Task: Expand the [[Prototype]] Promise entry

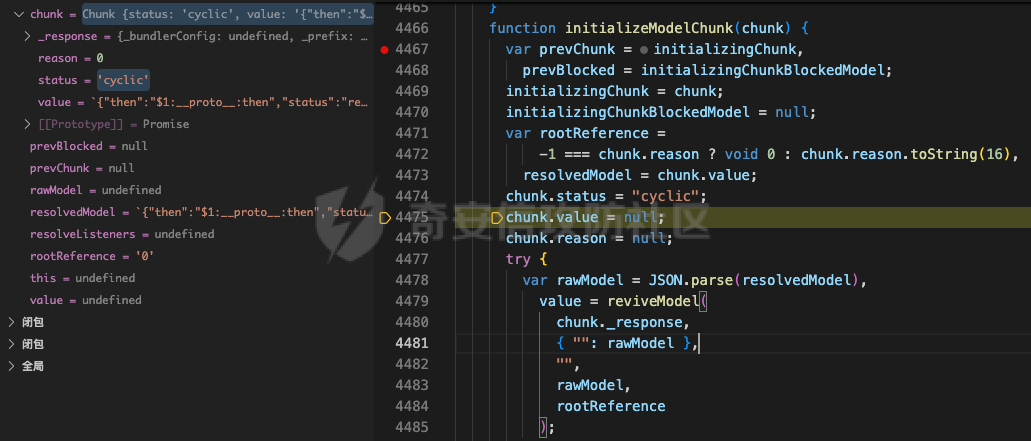Action: coord(28,124)
